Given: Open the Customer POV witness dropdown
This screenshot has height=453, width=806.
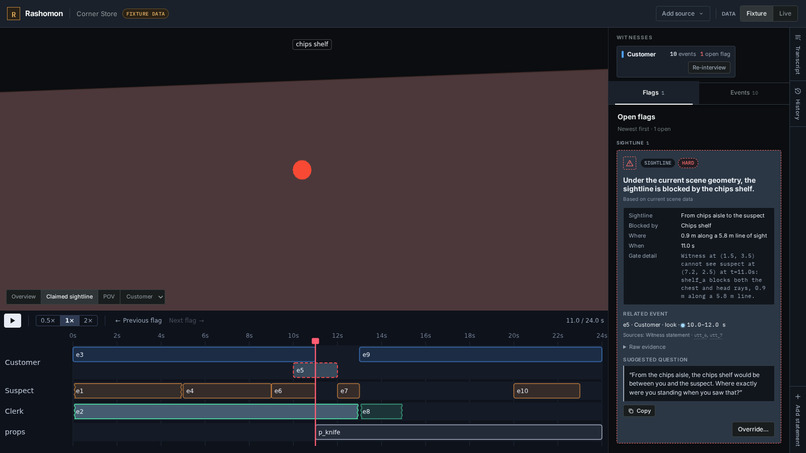Looking at the screenshot, I should pyautogui.click(x=143, y=297).
